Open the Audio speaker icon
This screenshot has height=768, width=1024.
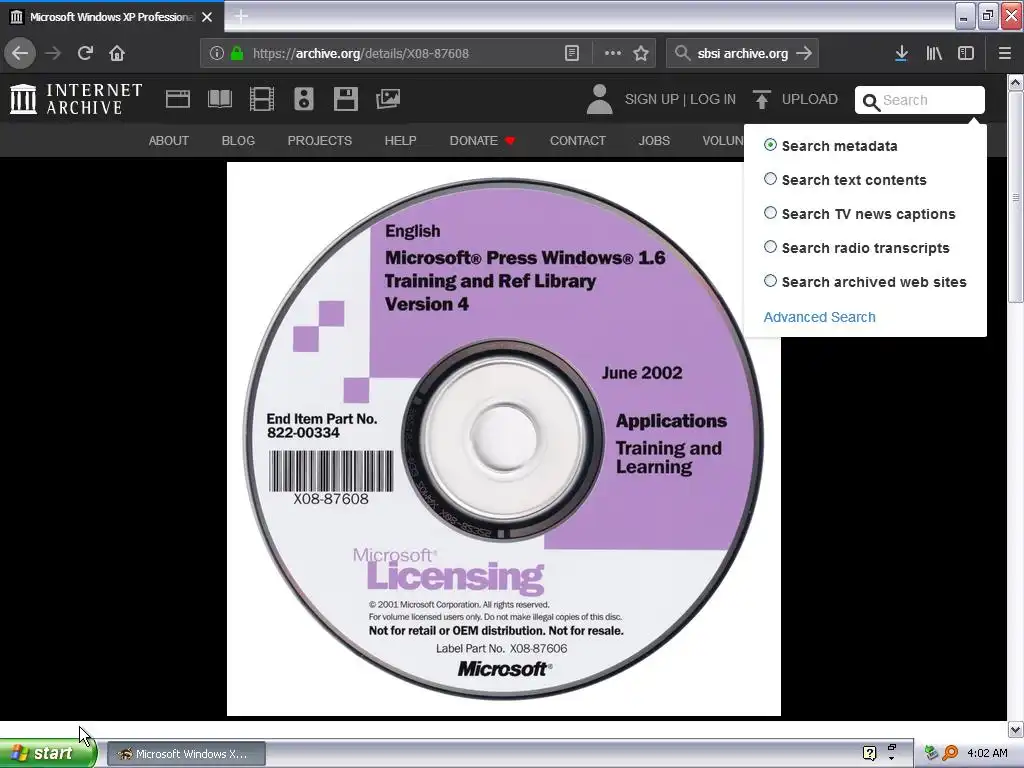tap(304, 99)
